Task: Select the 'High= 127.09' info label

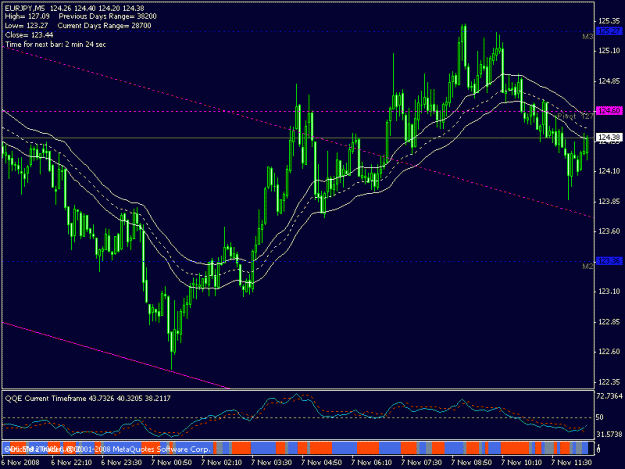Action: [27, 17]
